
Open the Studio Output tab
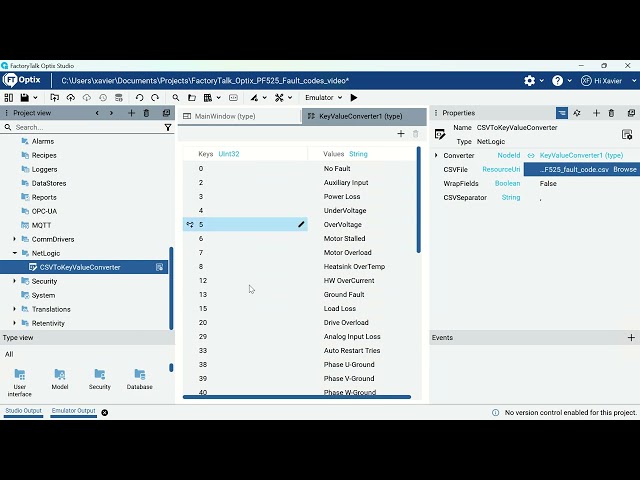coord(23,411)
